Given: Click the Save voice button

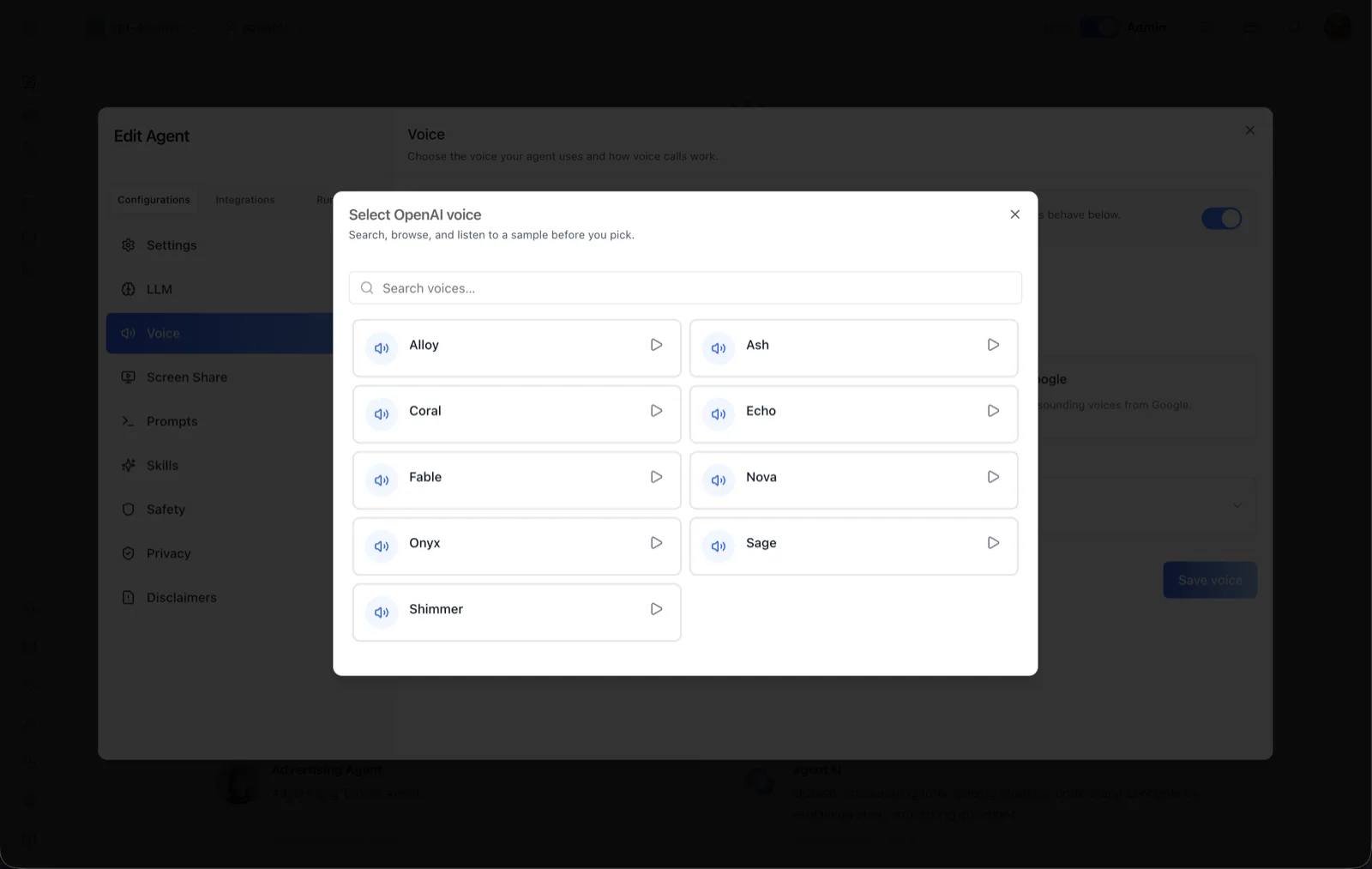Looking at the screenshot, I should pyautogui.click(x=1210, y=581).
